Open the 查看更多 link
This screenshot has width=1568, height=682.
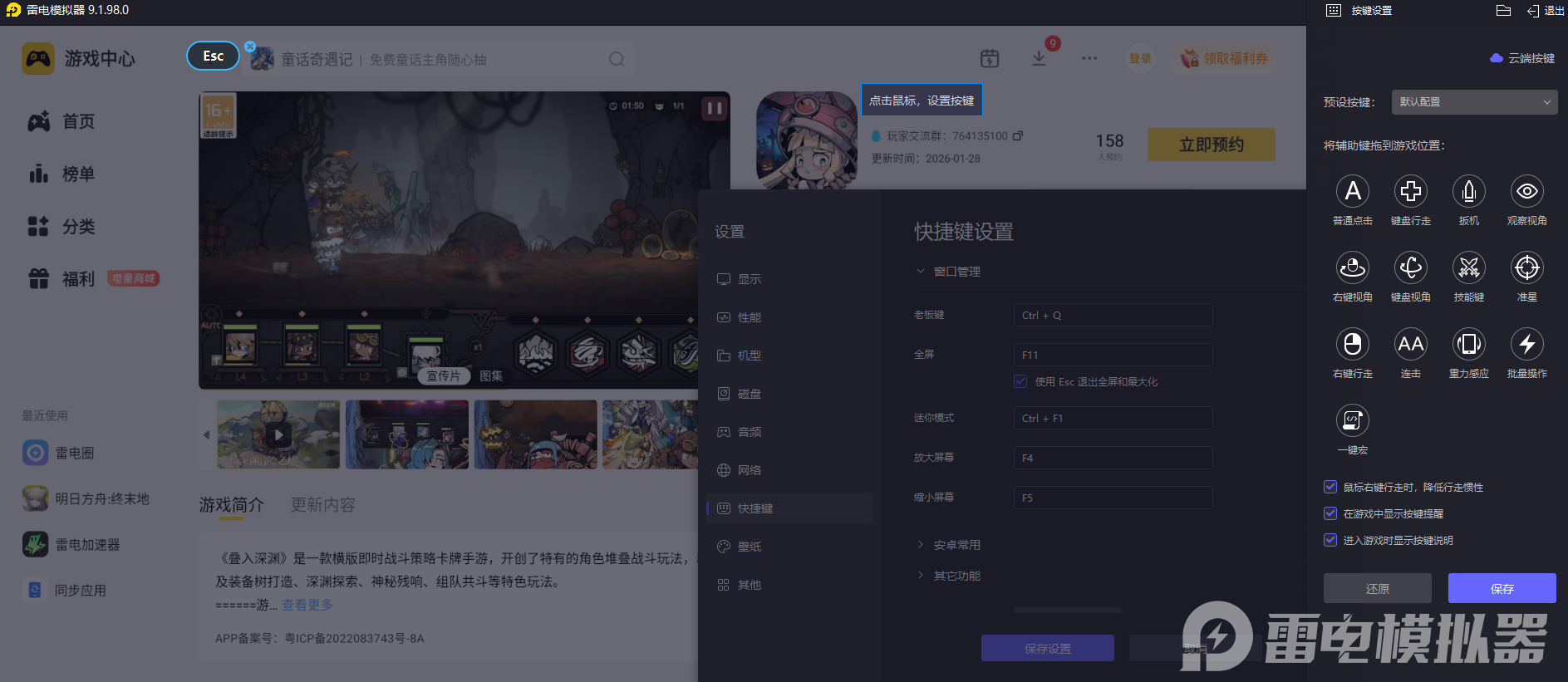307,605
